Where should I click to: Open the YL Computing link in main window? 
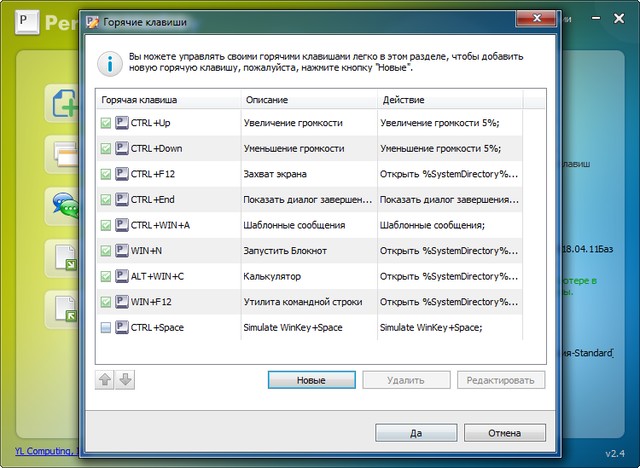45,451
